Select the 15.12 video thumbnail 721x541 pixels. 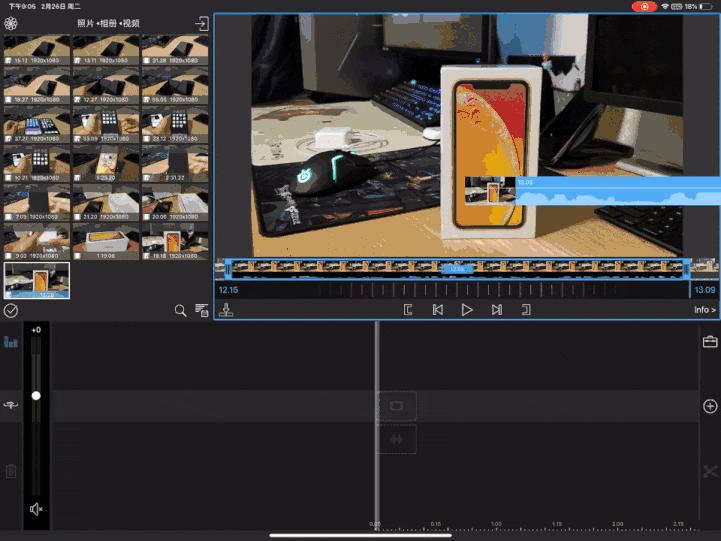point(37,49)
